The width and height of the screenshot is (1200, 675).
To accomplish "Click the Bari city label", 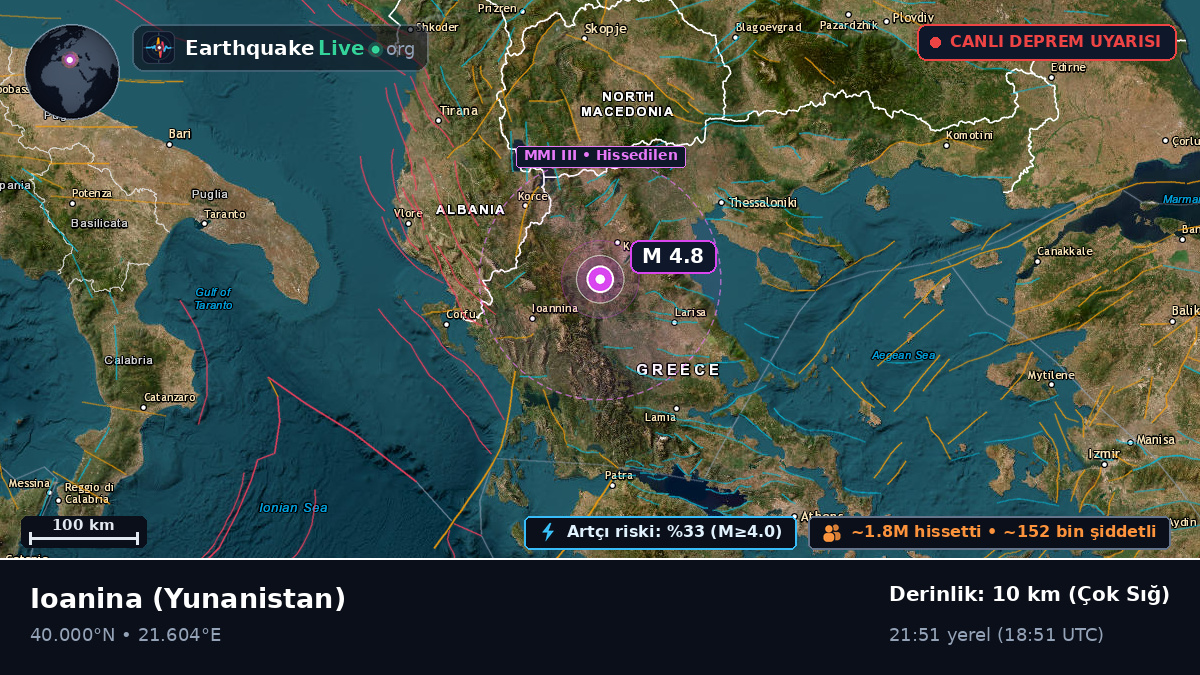I will point(180,134).
